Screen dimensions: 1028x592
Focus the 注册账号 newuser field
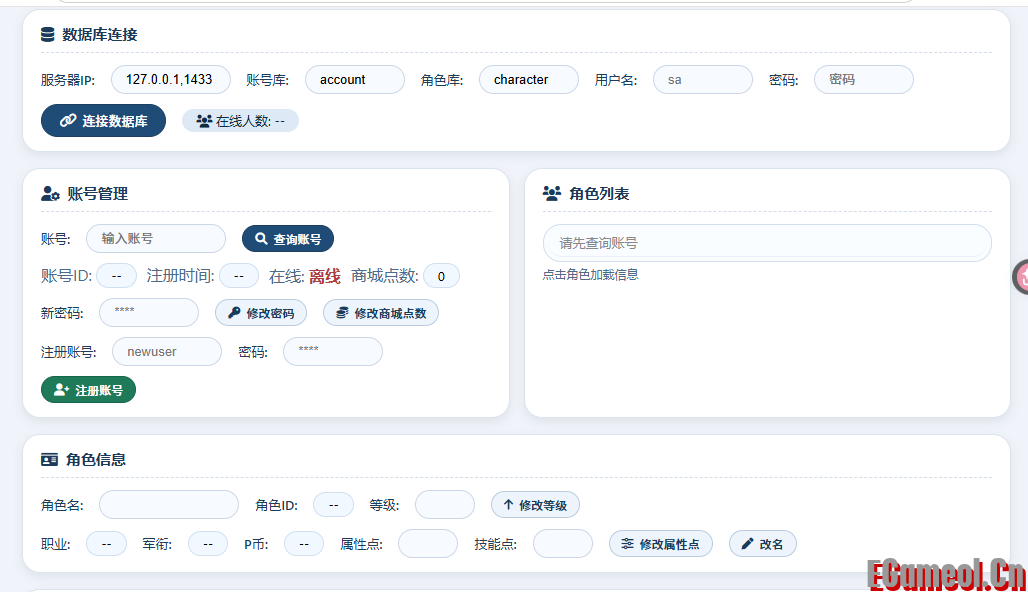167,351
